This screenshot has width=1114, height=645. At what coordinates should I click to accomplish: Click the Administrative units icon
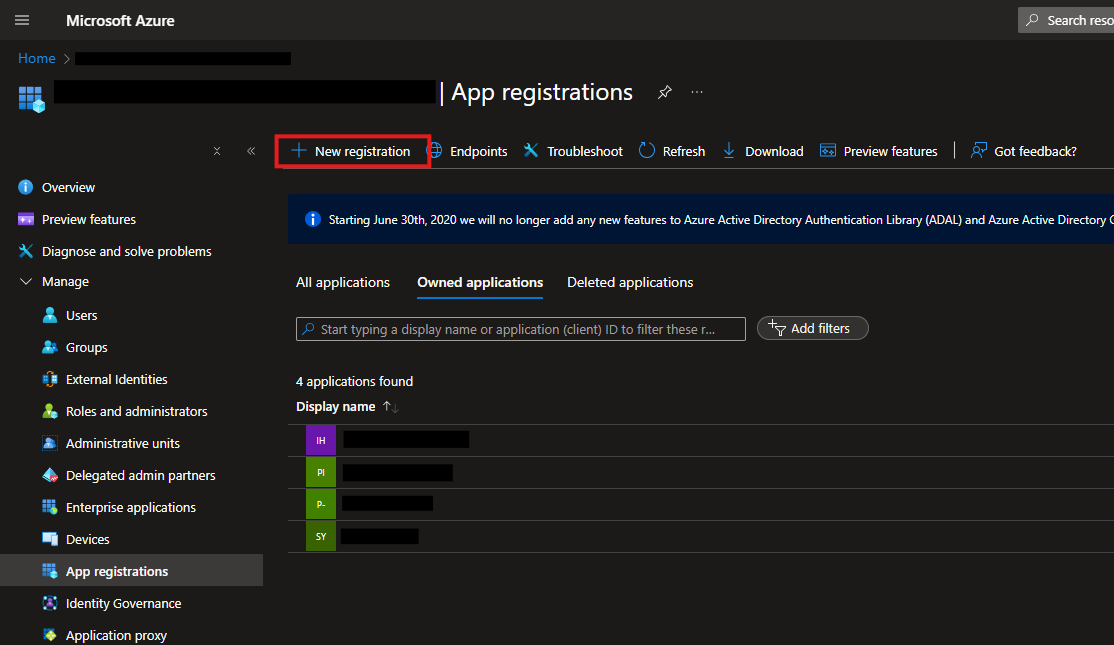(50, 443)
